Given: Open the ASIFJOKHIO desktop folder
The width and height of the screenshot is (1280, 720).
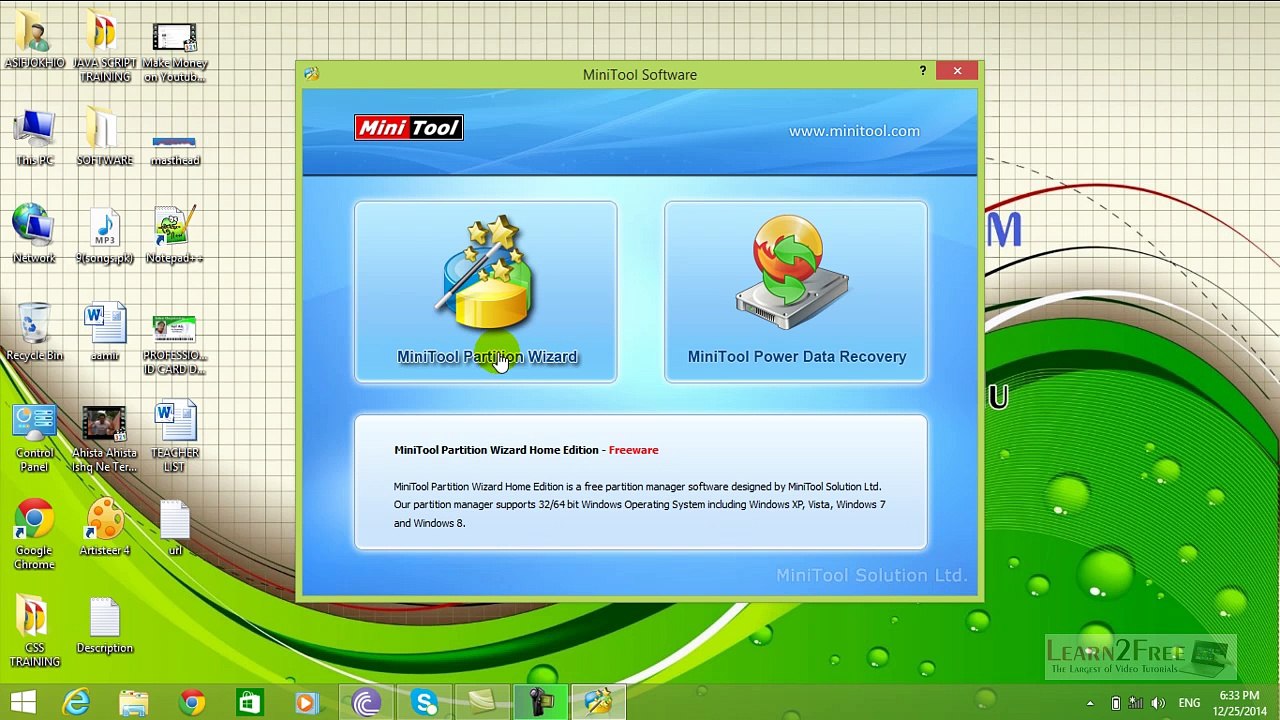Looking at the screenshot, I should [34, 40].
